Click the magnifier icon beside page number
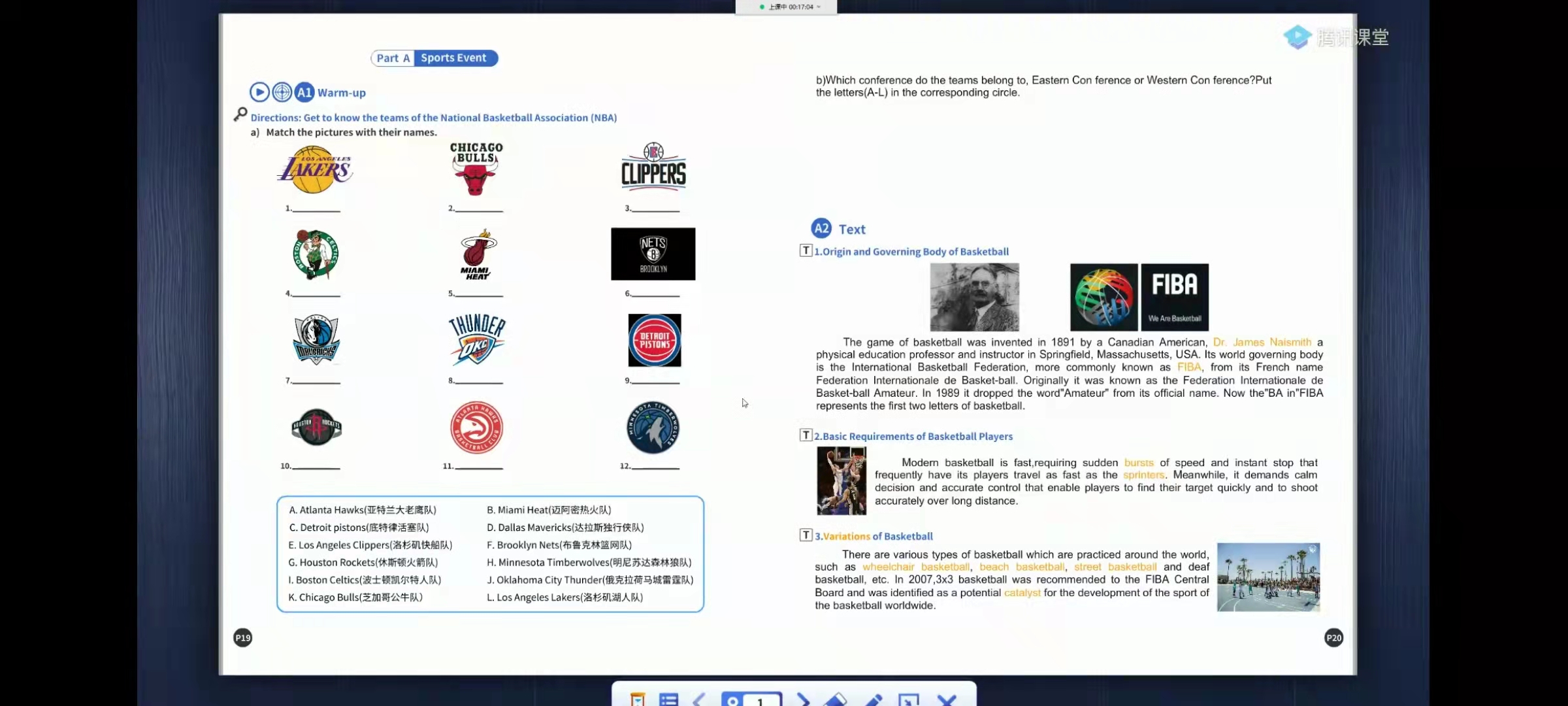Image resolution: width=1568 pixels, height=706 pixels. (732, 701)
